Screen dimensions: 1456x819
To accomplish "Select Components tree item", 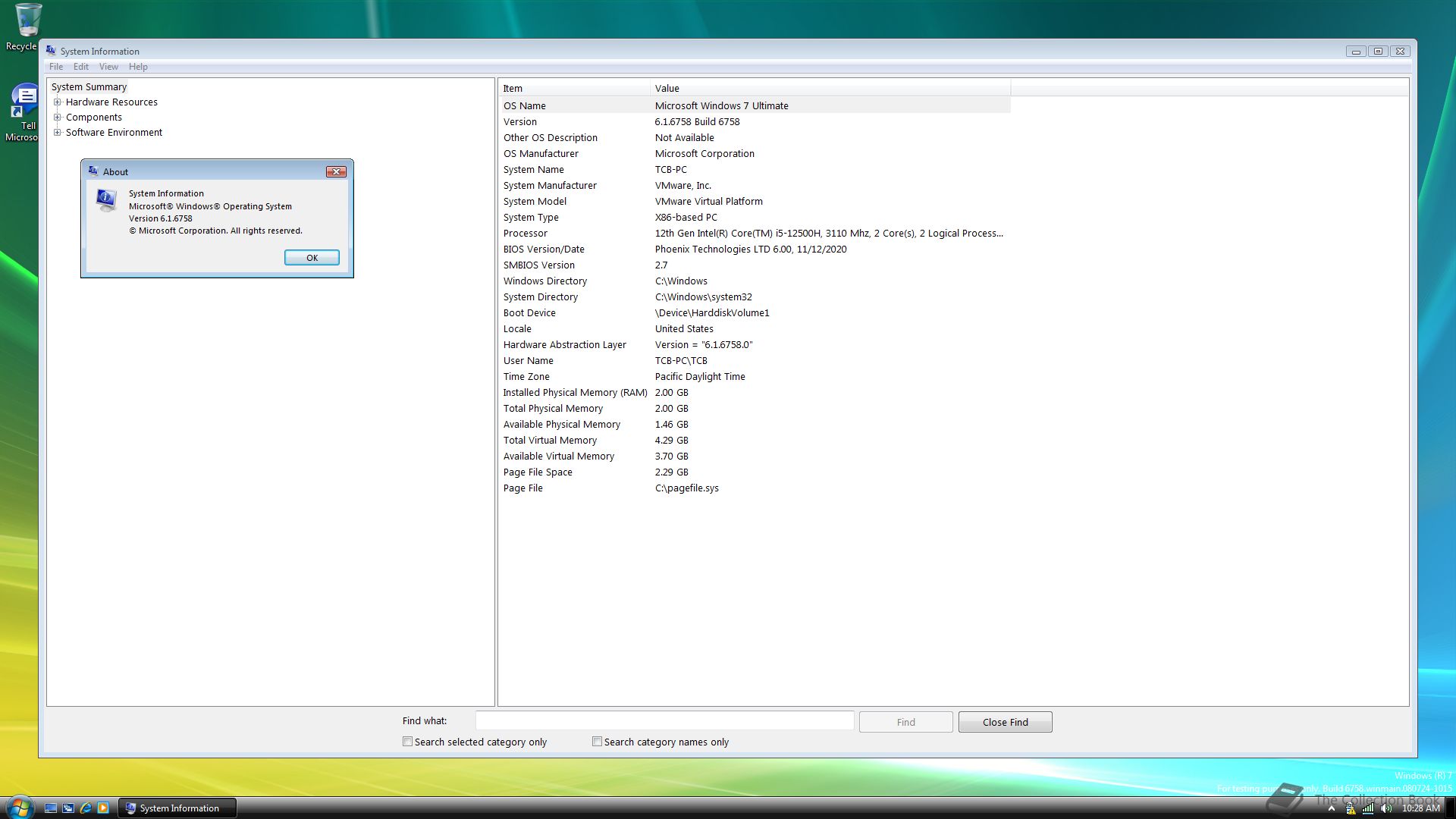I will pyautogui.click(x=94, y=118).
